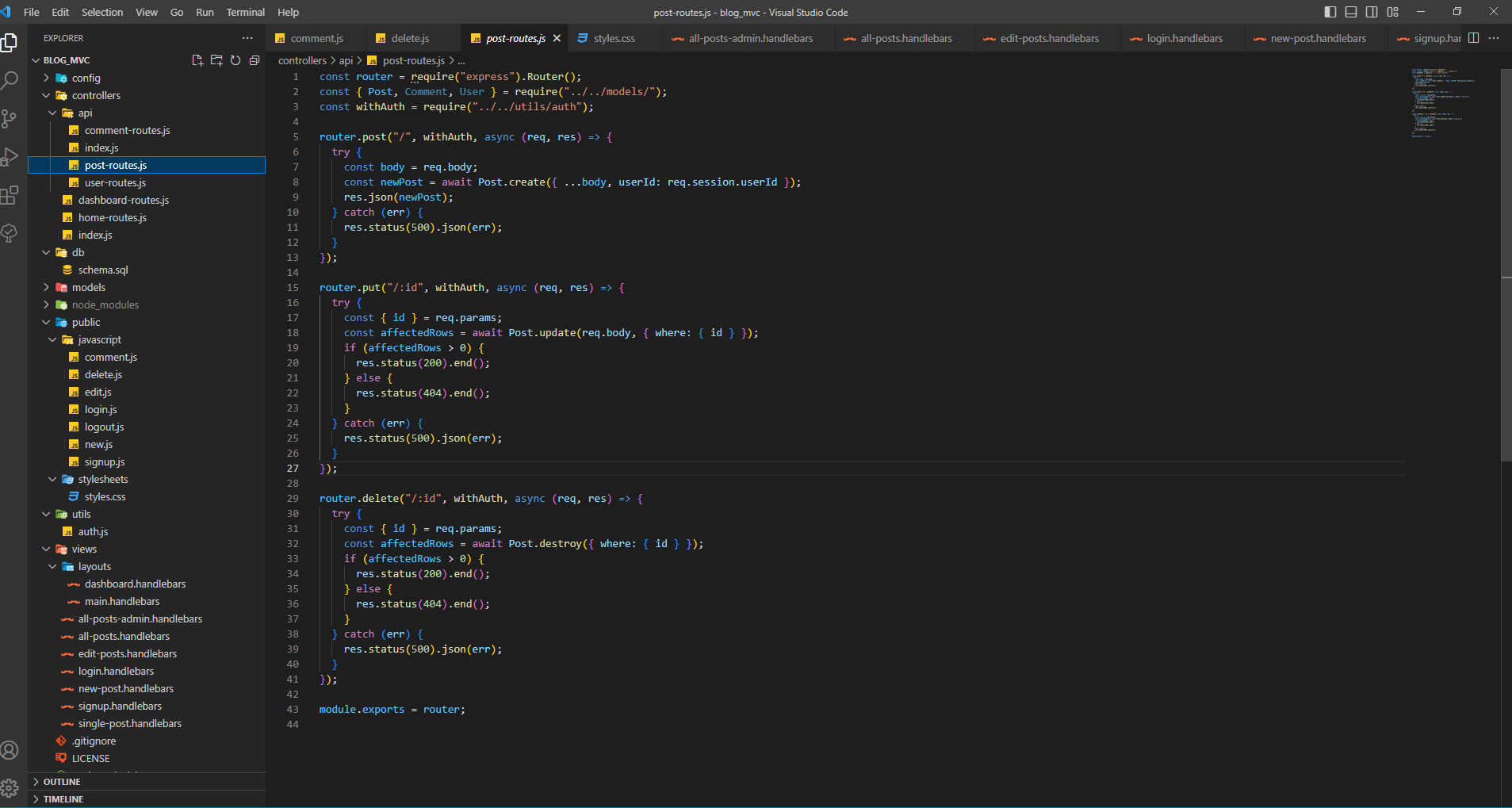Open the Selection menu
This screenshot has width=1512, height=808.
pyautogui.click(x=102, y=12)
